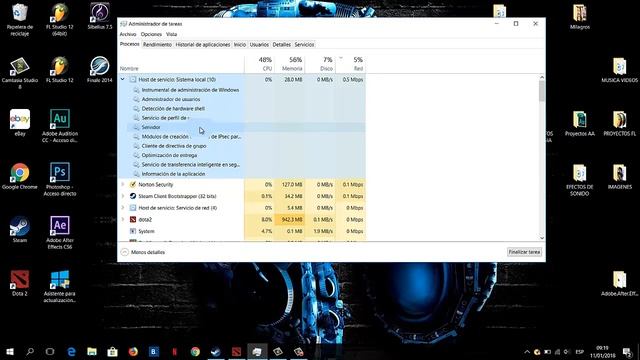Select Finale 2014 desktop icon
Screen dimensions: 640x360
point(100,69)
